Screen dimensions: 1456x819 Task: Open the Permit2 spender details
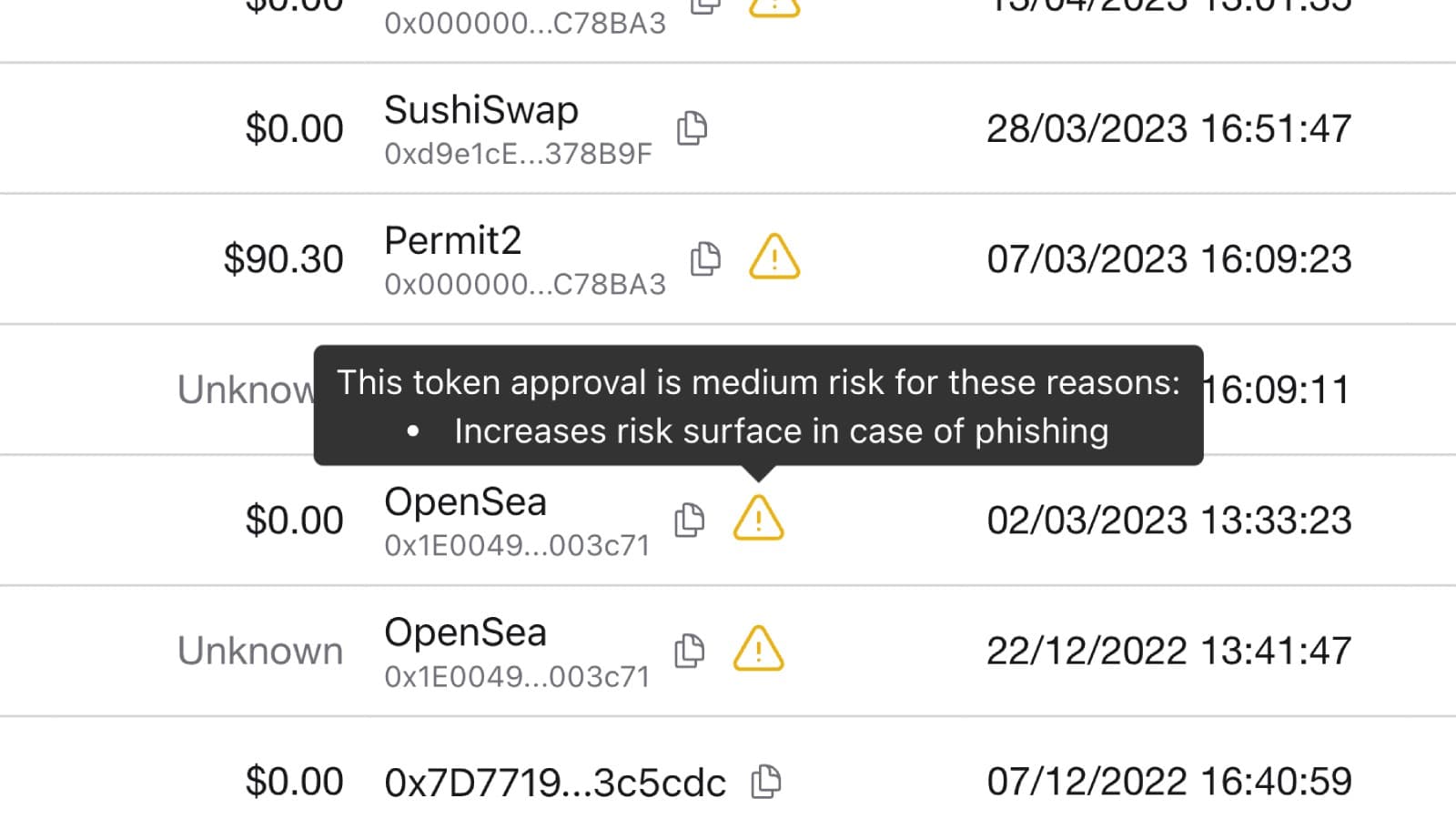pyautogui.click(x=452, y=240)
